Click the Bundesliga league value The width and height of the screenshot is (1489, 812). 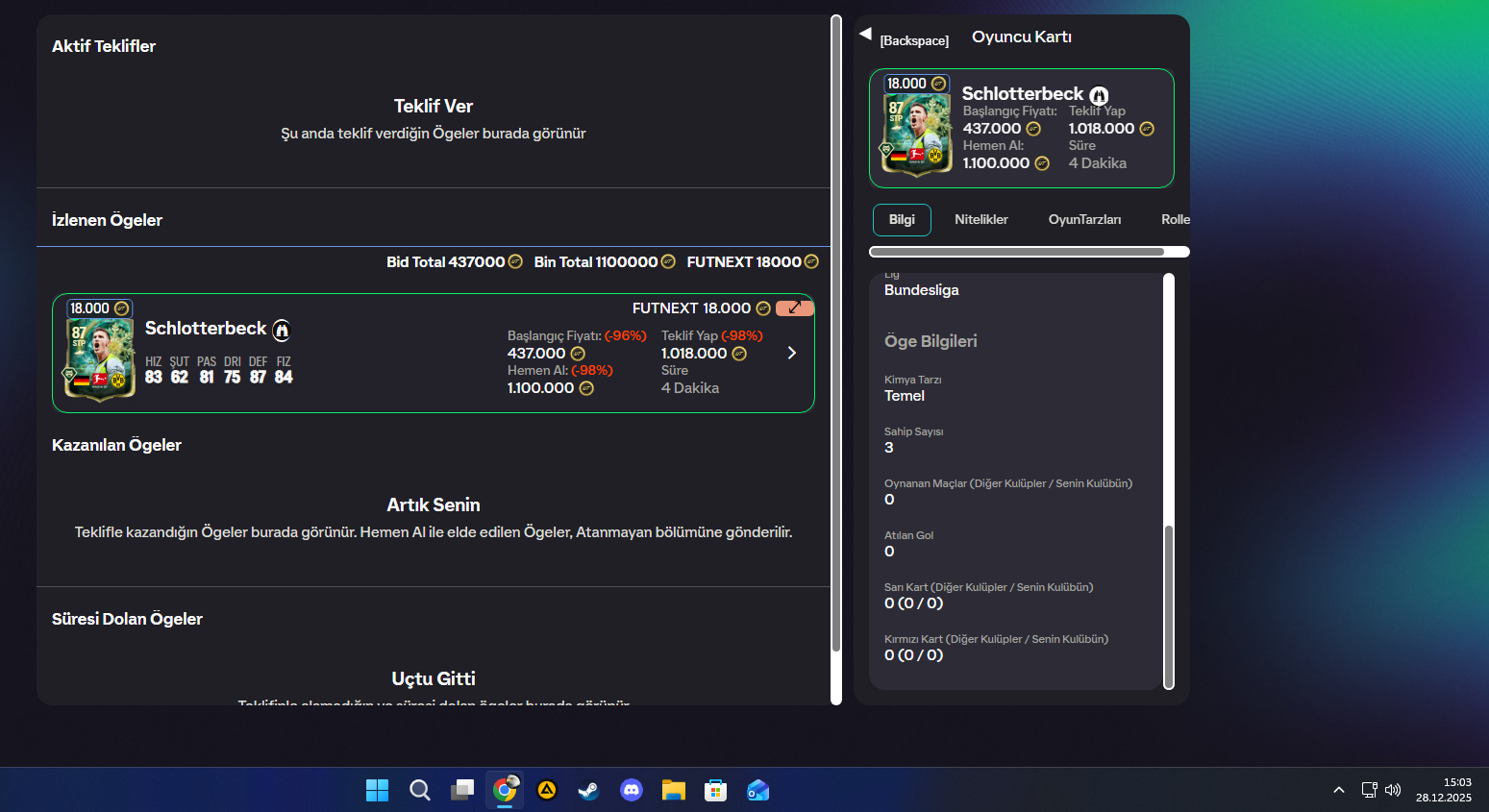pos(922,290)
